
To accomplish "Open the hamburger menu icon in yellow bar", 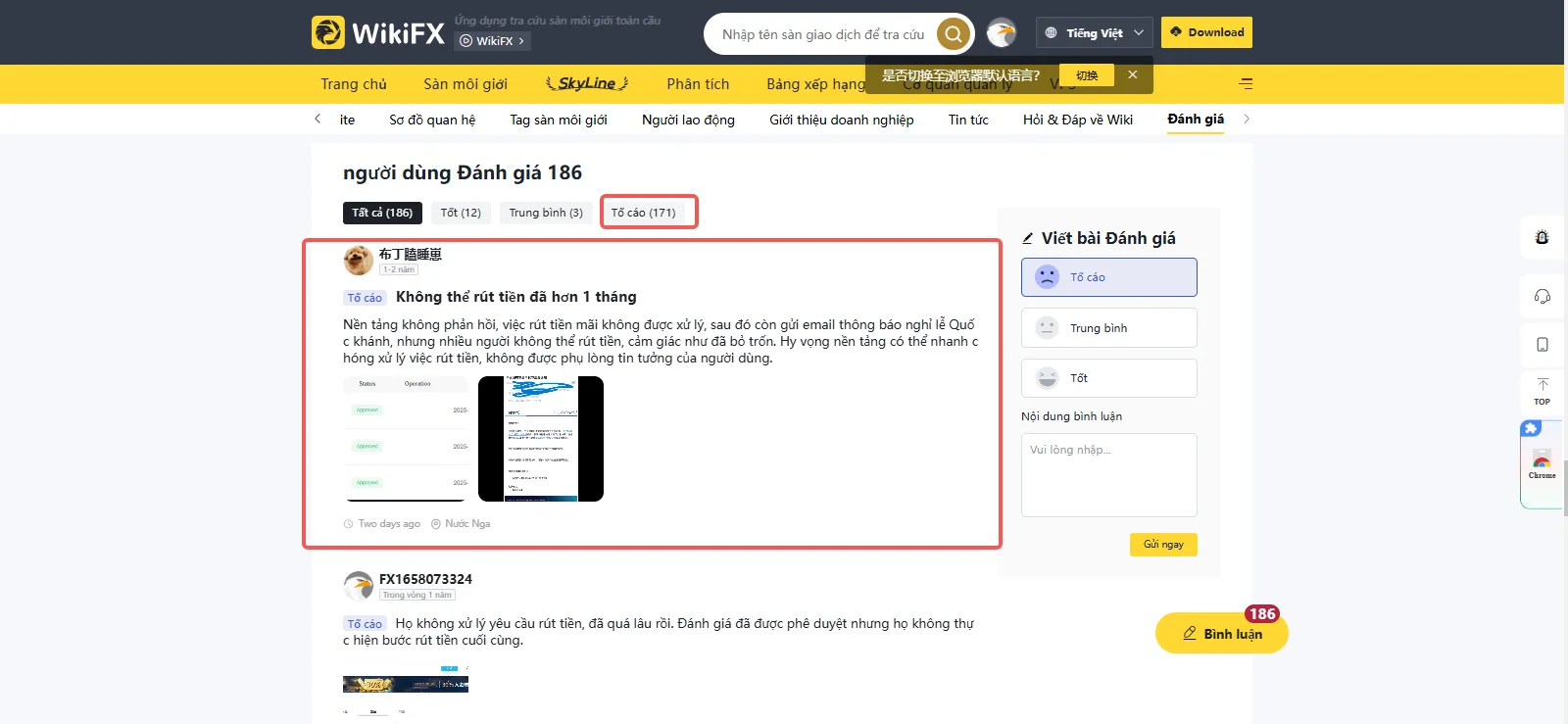I will (1246, 83).
